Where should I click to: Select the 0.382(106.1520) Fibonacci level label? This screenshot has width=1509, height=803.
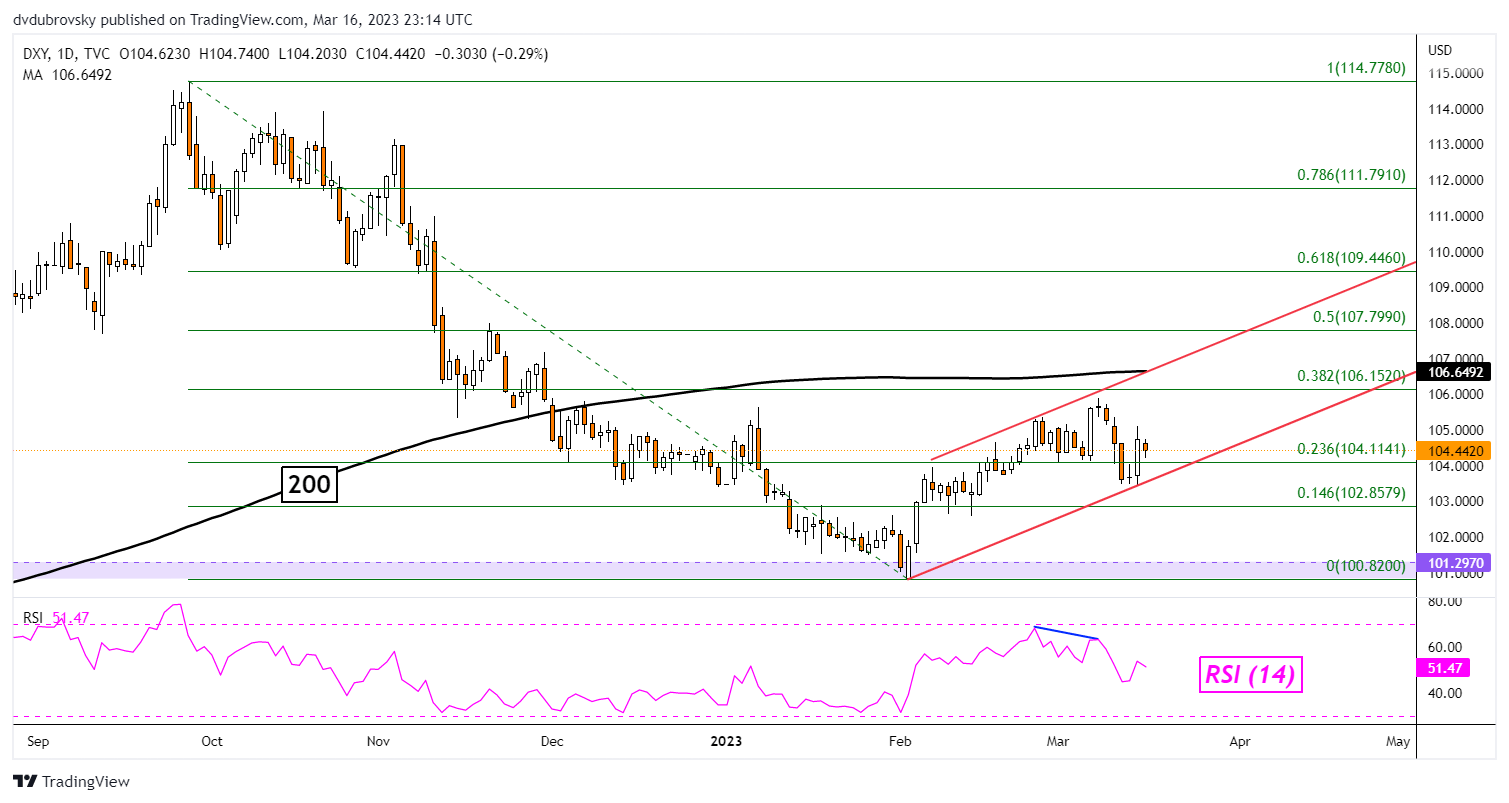[x=1352, y=375]
